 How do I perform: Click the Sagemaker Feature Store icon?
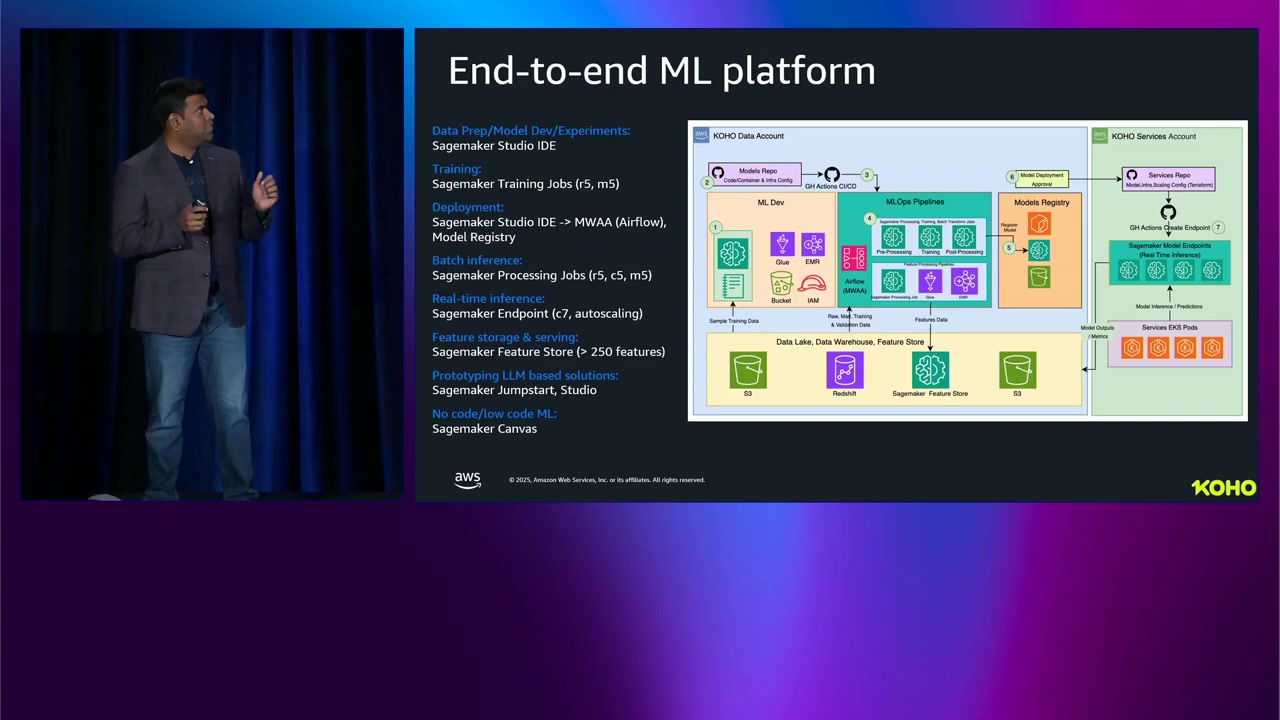(930, 370)
